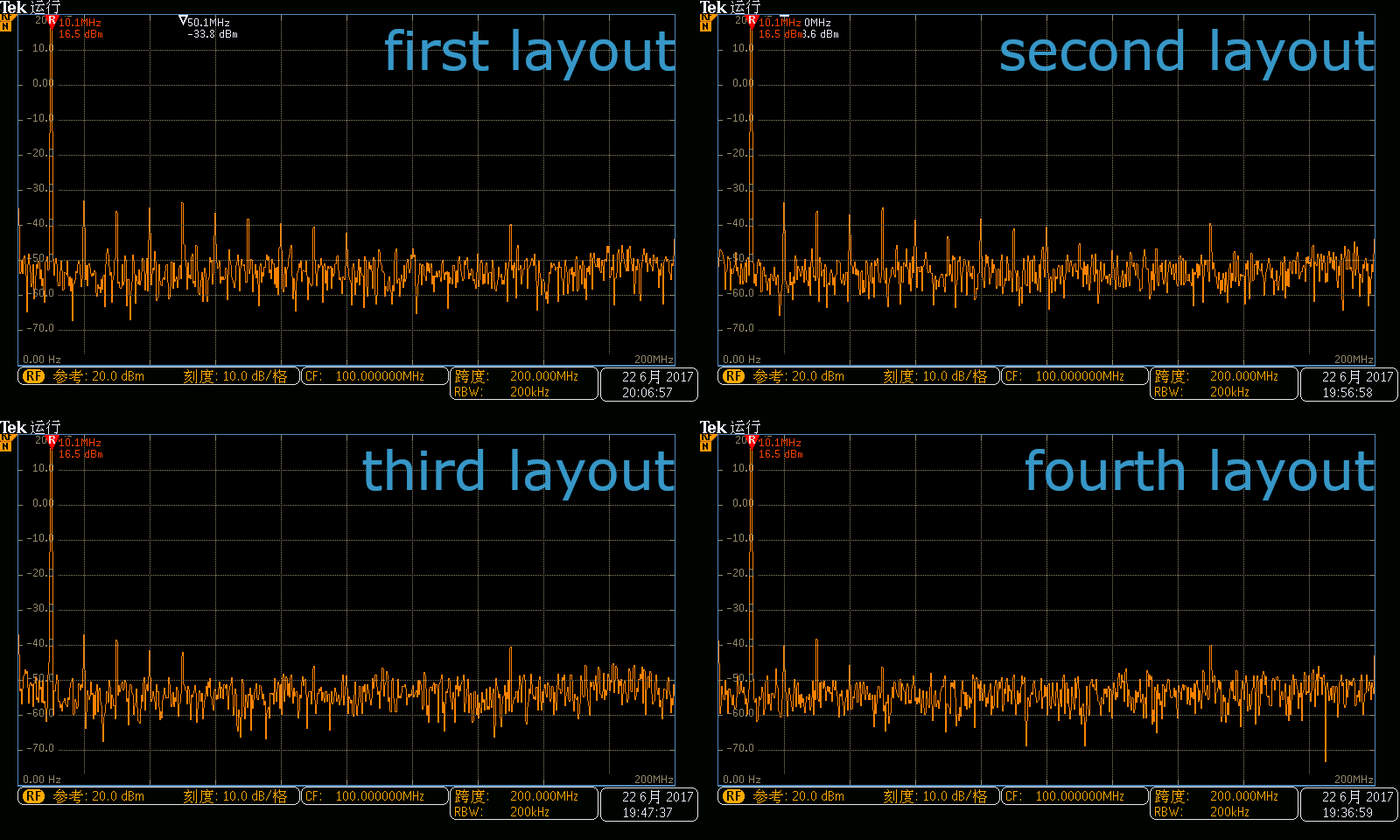Select red R reference marker in third layout
This screenshot has height=840, width=1400.
[52, 441]
